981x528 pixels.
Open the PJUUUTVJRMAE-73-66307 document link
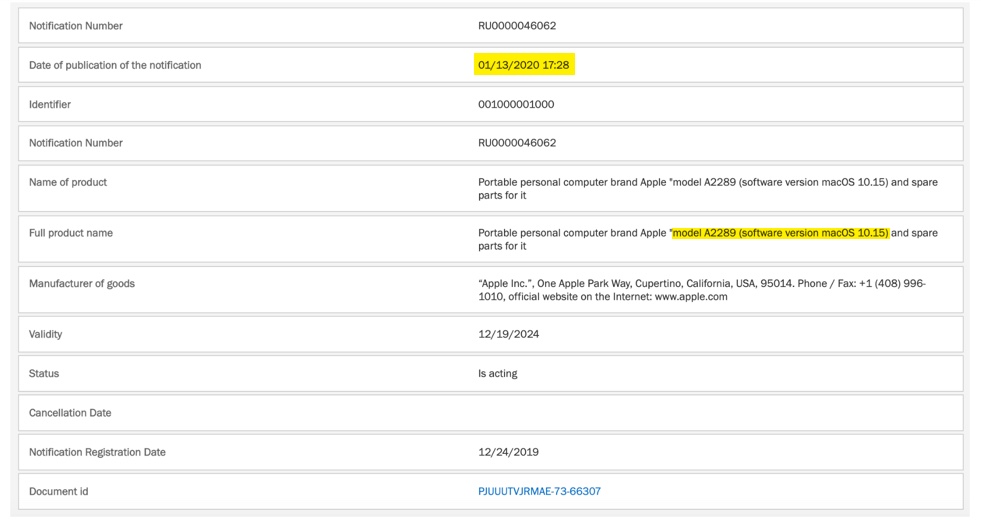tap(539, 491)
